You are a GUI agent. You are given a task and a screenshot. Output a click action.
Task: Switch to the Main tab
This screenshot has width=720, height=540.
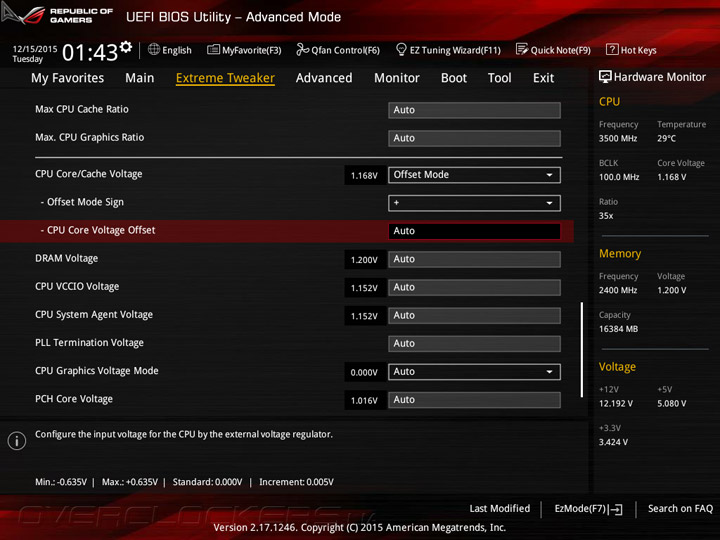140,78
